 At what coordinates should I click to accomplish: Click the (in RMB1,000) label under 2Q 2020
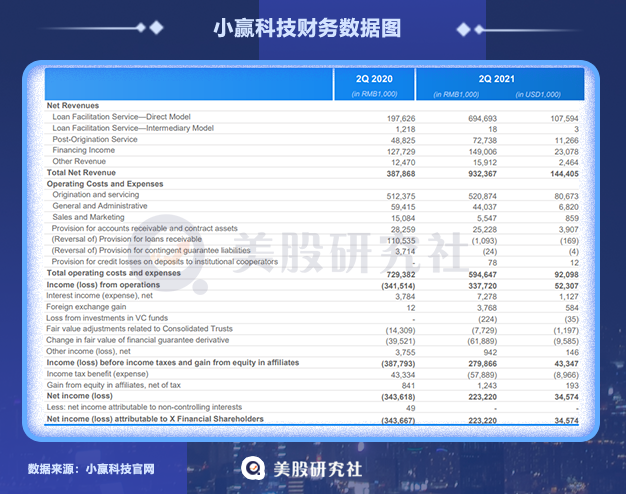[x=374, y=94]
